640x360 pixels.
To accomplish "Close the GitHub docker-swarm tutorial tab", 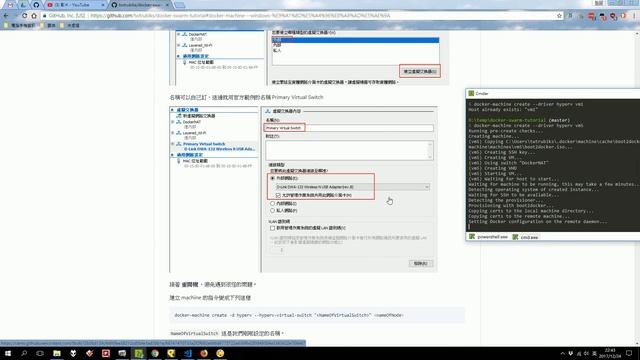I will [x=167, y=5].
